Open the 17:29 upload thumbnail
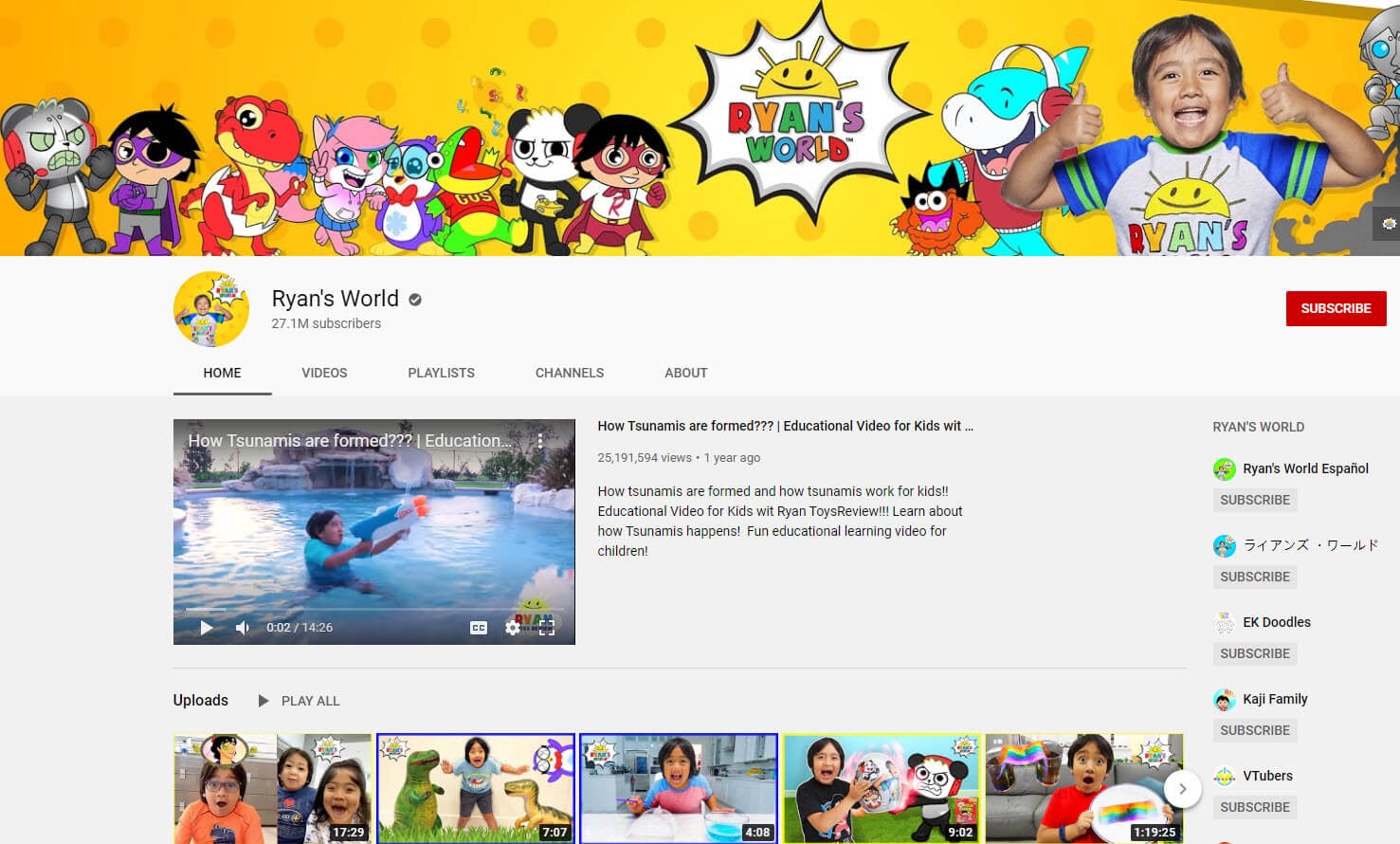Image resolution: width=1400 pixels, height=844 pixels. (x=272, y=788)
